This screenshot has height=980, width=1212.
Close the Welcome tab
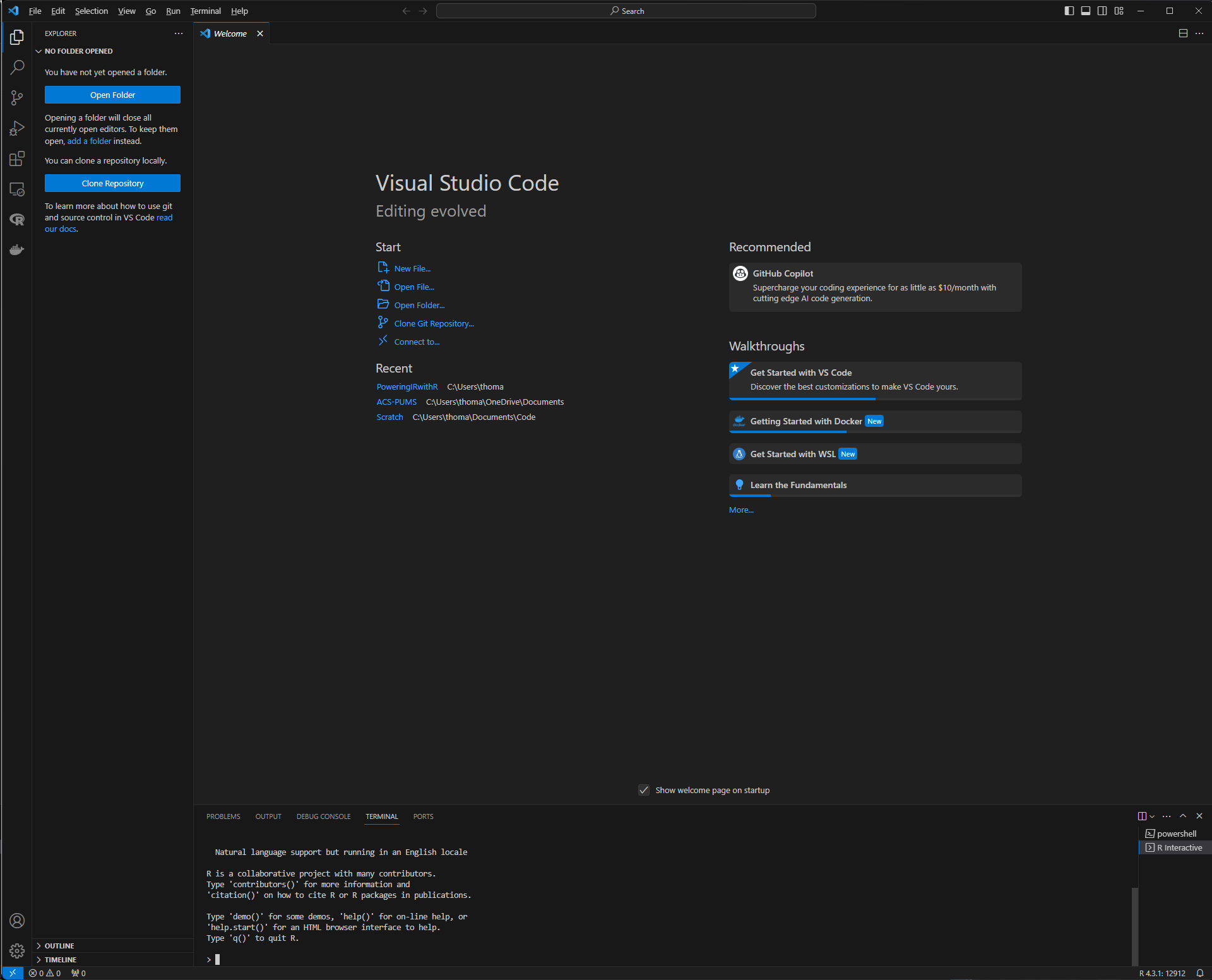(260, 33)
